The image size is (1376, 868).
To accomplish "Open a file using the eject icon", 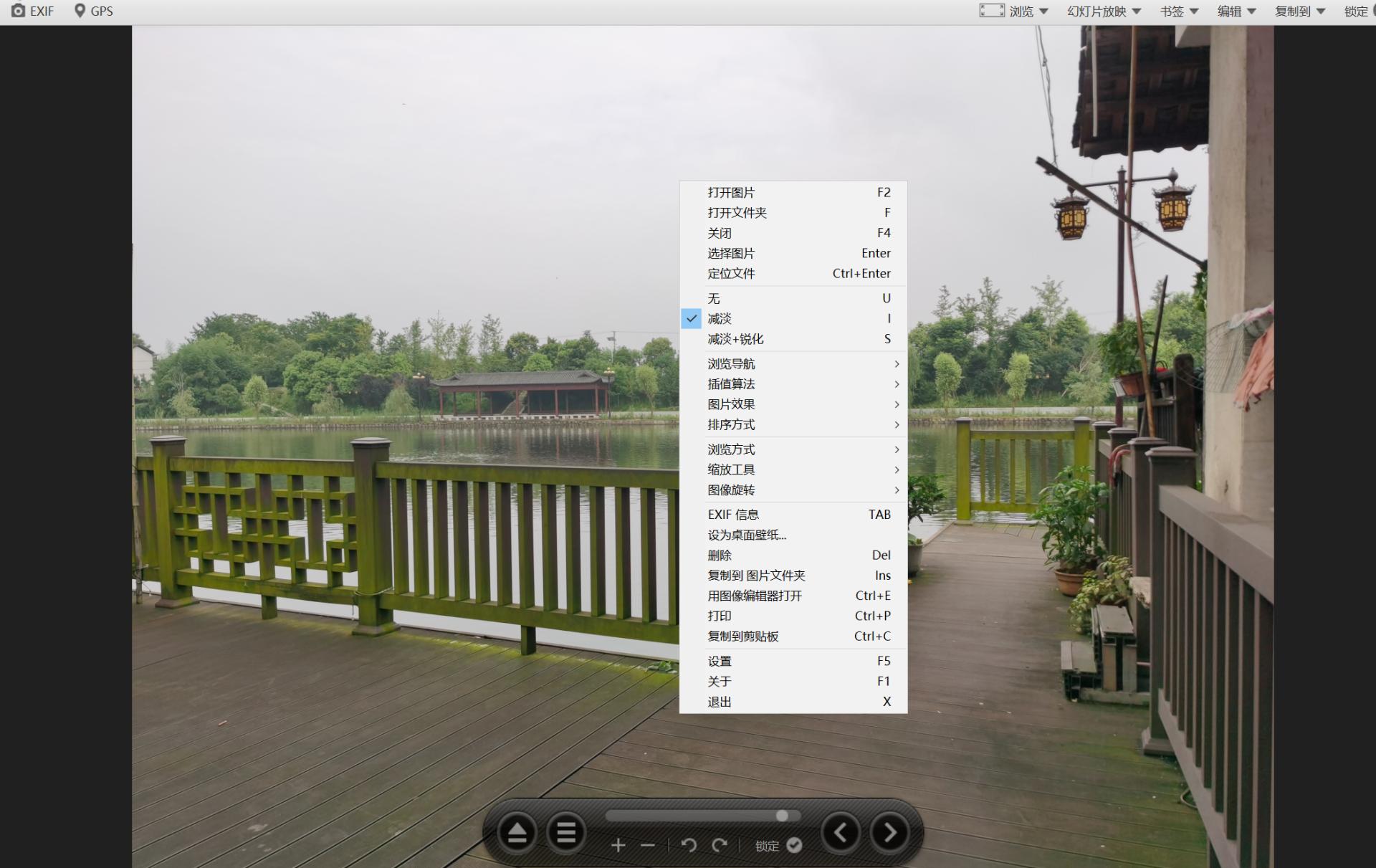I will 516,832.
